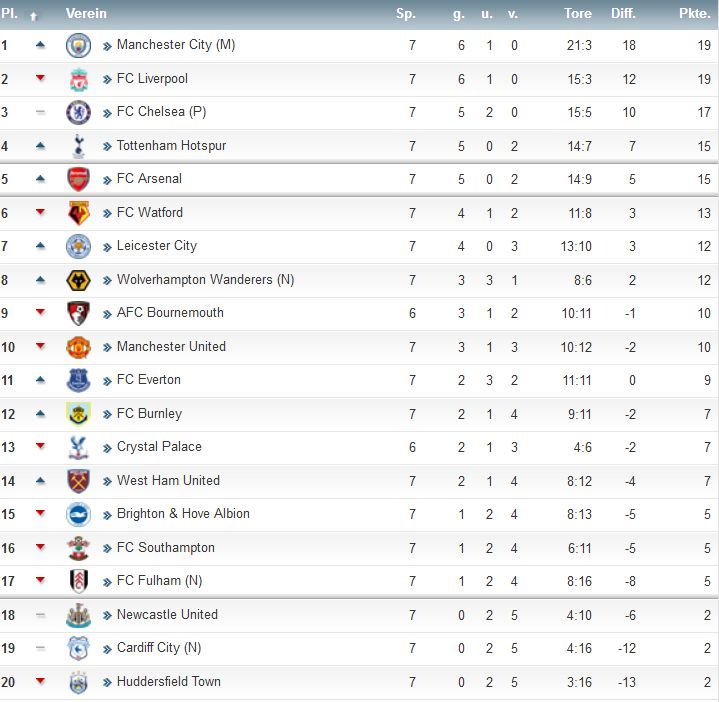Click the FC Arsenal cannon crest
719x702 pixels.
click(78, 179)
